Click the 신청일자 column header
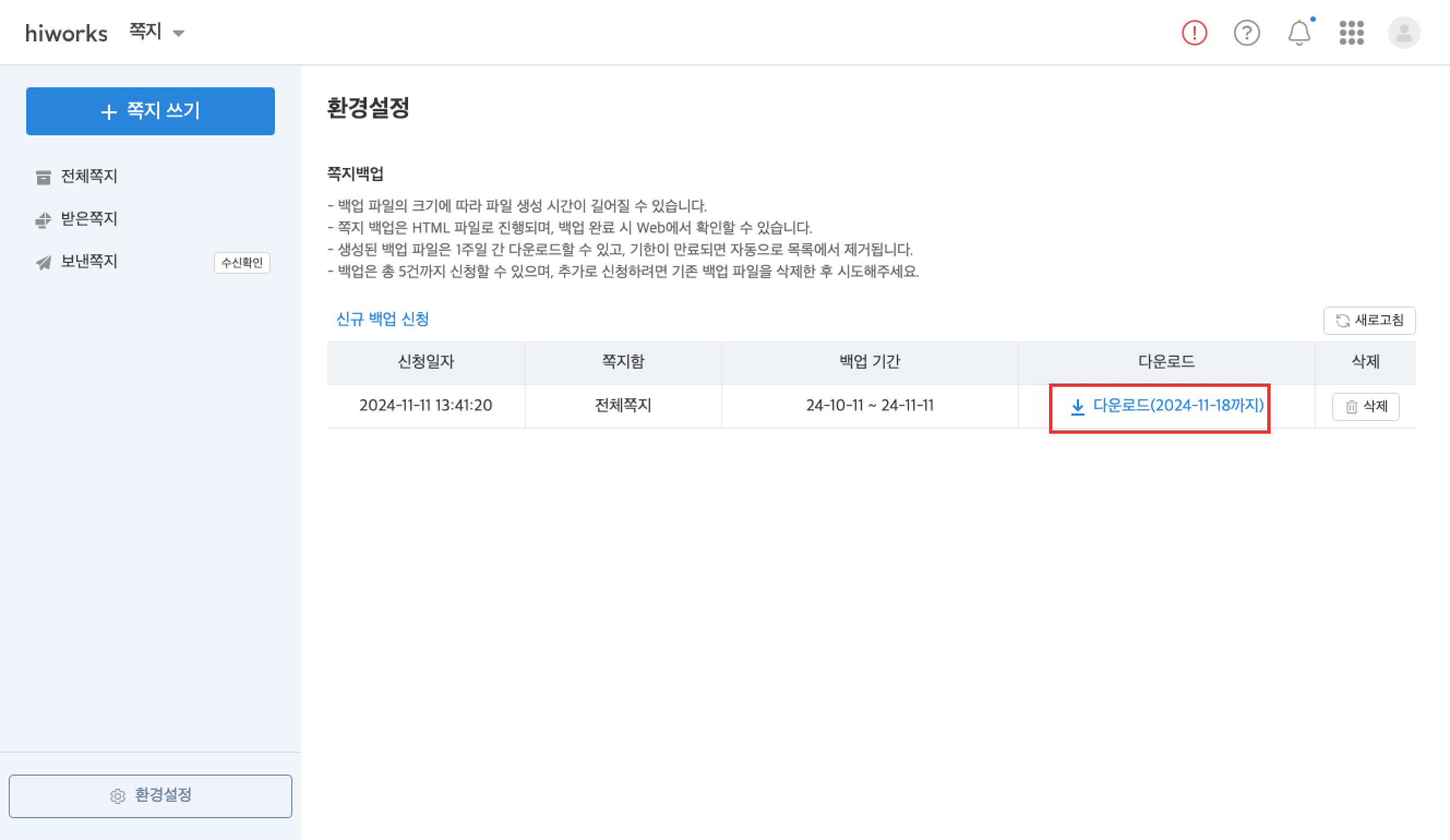Image resolution: width=1450 pixels, height=840 pixels. (426, 362)
